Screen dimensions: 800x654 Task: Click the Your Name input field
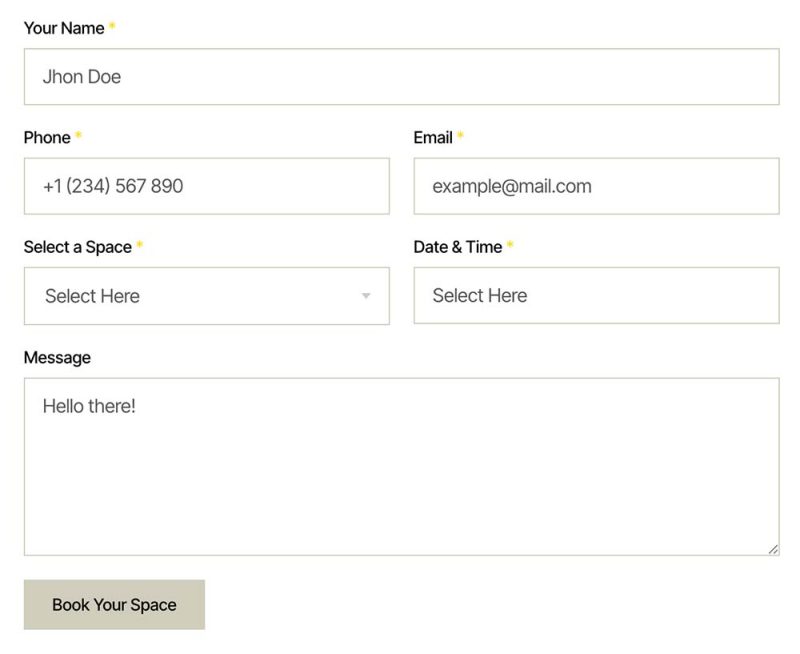coord(401,77)
